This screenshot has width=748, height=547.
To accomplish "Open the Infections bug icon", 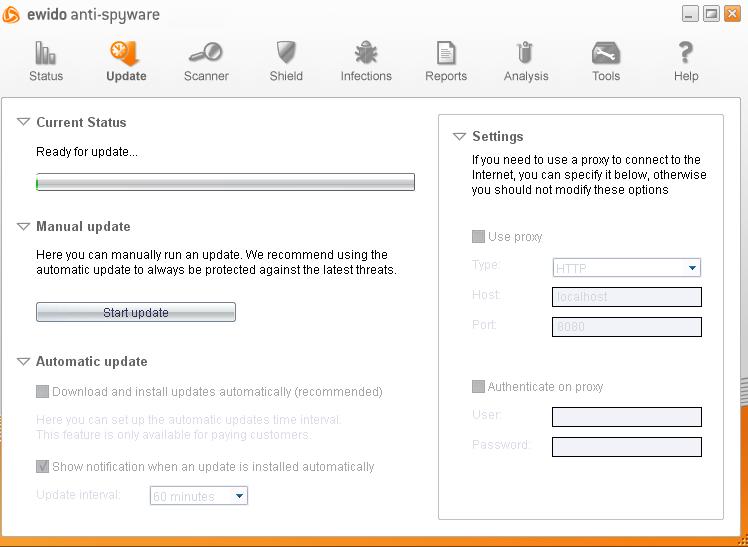I will click(366, 52).
